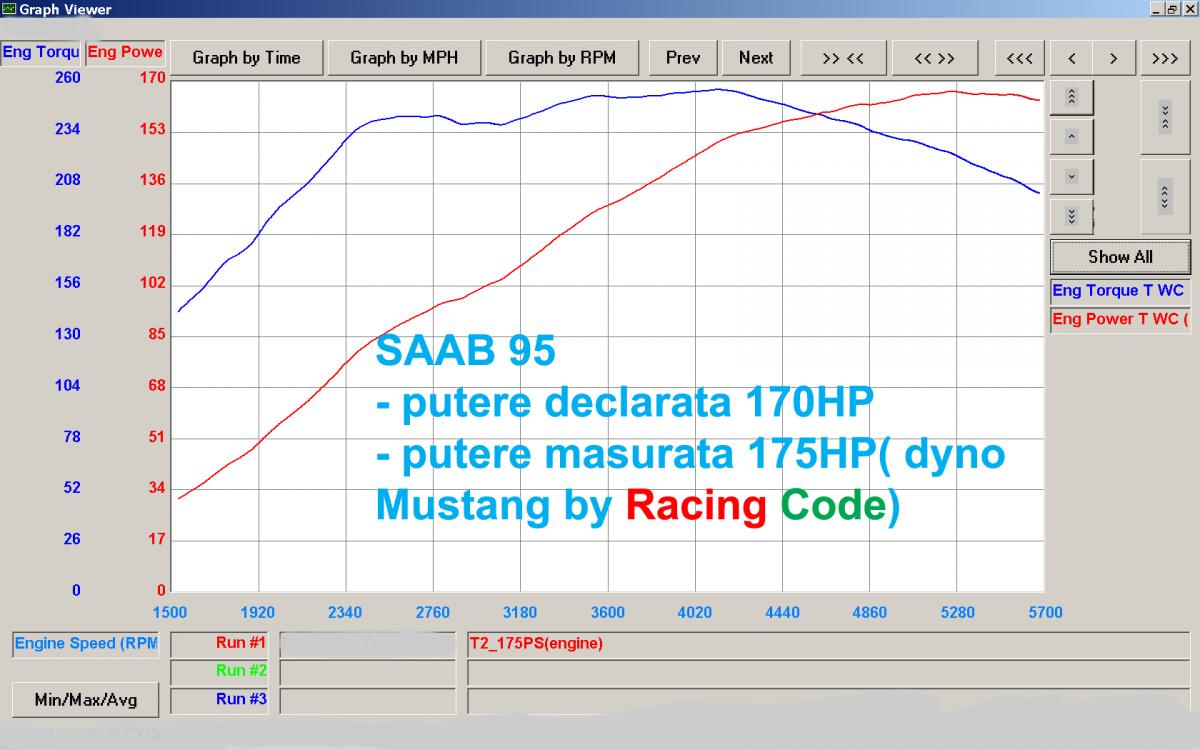Switch the graph to Graph by MPH
This screenshot has height=750, width=1200.
pos(404,58)
